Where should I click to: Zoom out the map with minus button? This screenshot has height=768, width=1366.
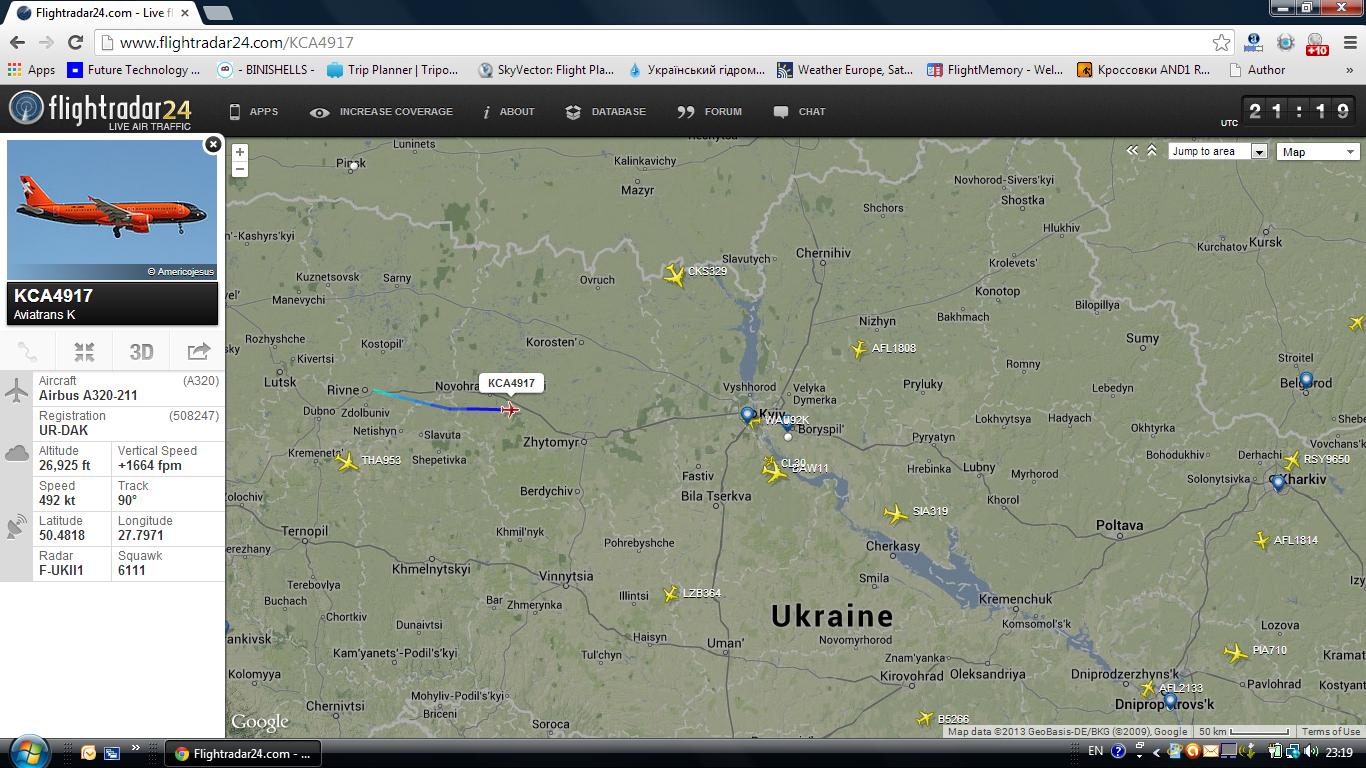(x=240, y=169)
